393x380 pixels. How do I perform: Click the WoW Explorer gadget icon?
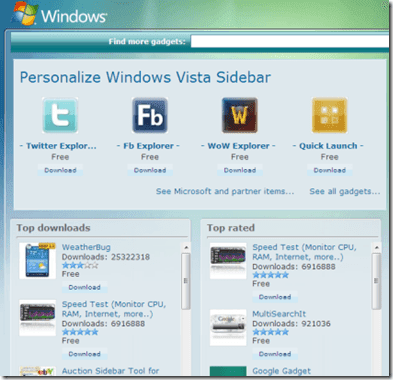[240, 115]
